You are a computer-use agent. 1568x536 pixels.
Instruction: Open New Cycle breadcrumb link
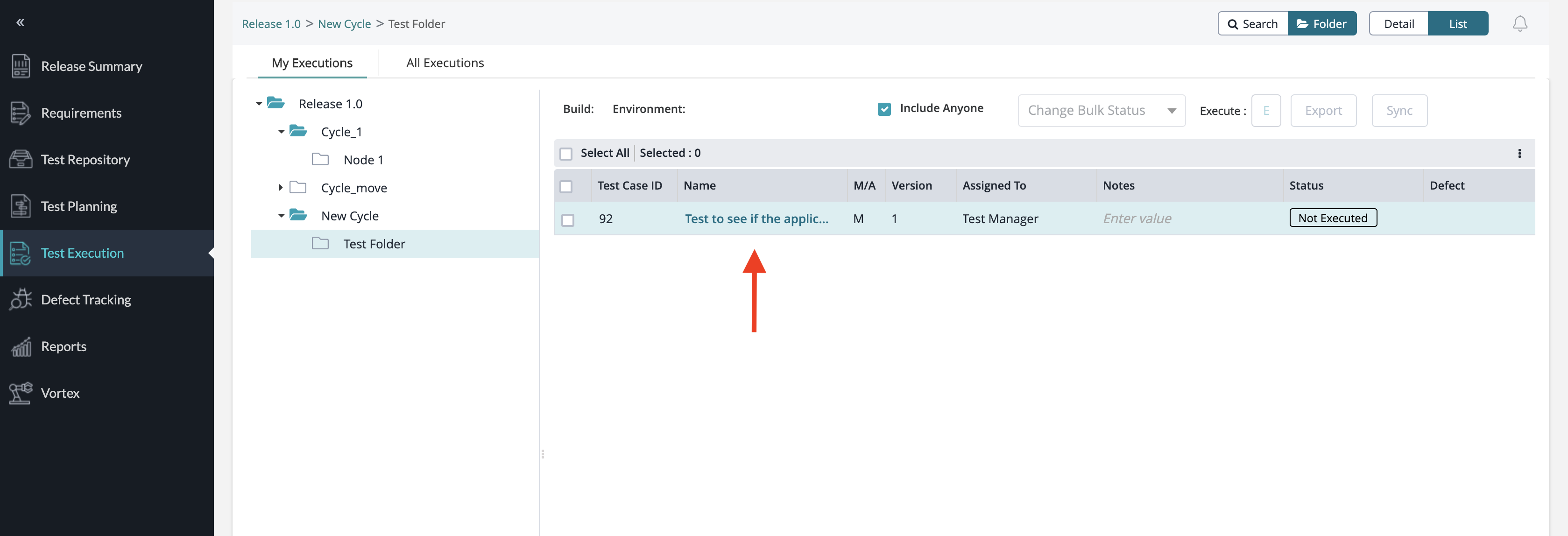click(x=344, y=24)
